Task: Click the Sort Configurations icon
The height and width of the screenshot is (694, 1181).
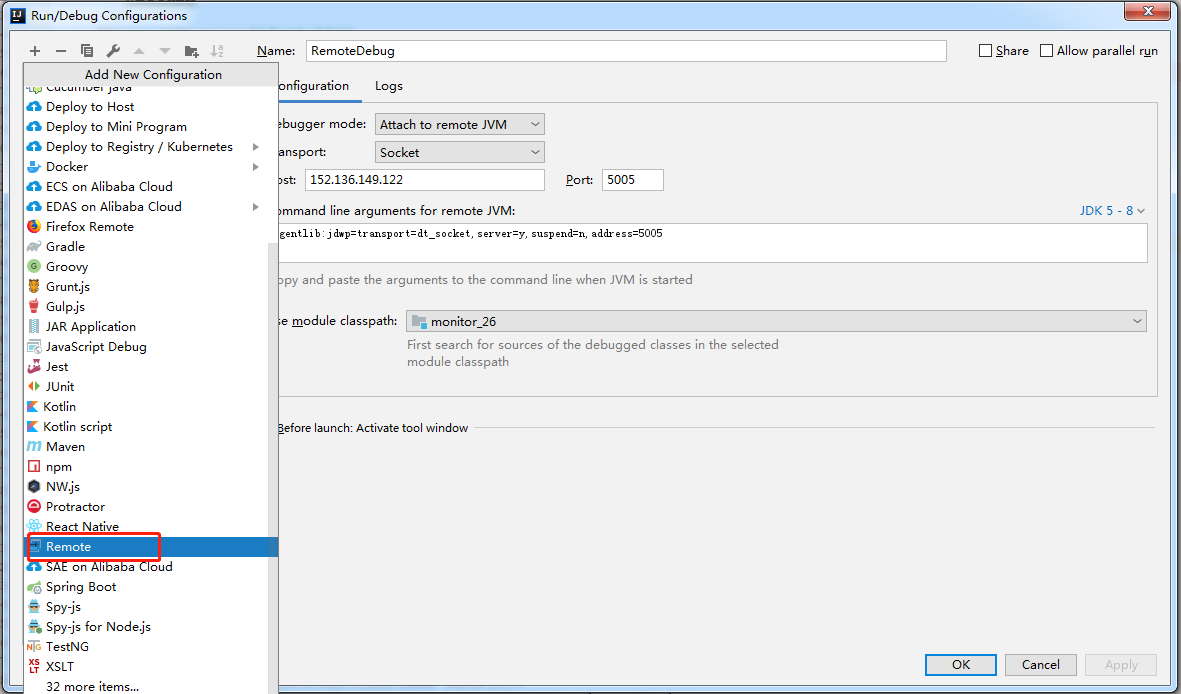Action: [x=217, y=51]
